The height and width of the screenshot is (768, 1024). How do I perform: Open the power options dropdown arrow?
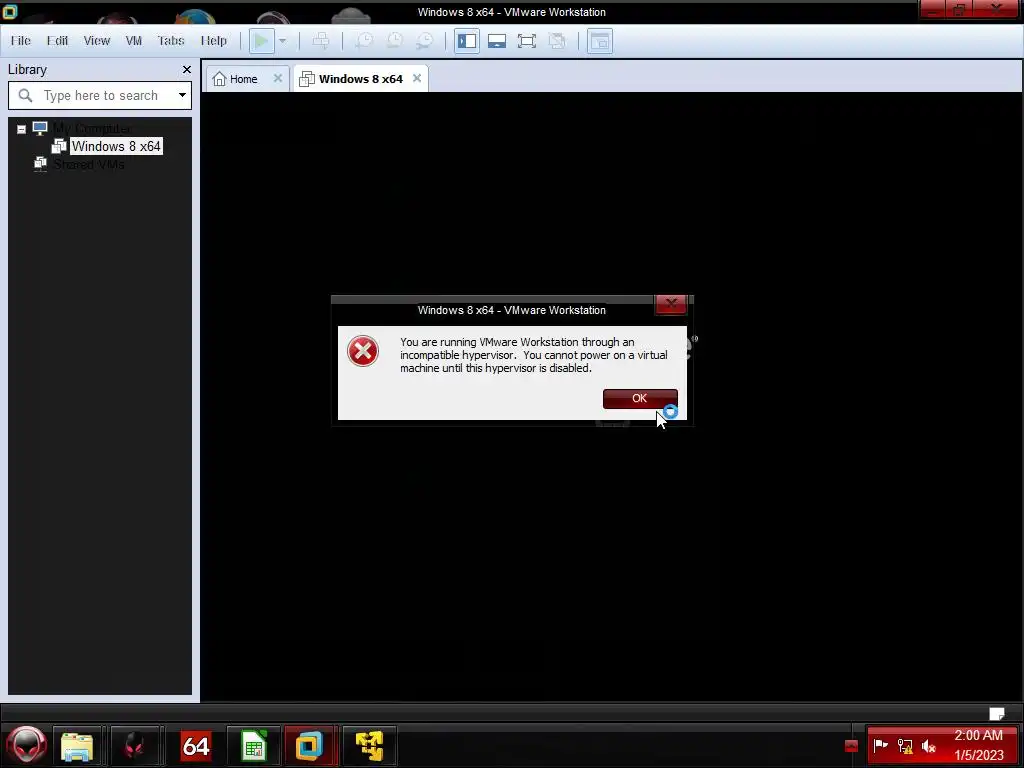coord(282,40)
